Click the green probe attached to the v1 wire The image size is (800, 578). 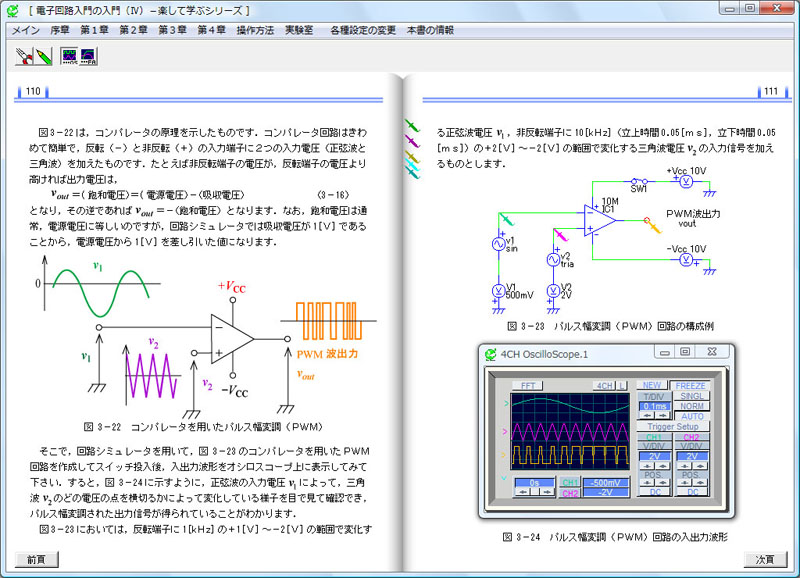tap(507, 219)
